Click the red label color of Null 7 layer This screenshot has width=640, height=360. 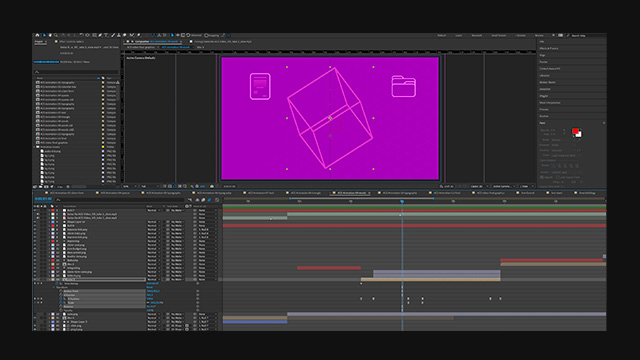pos(53,210)
